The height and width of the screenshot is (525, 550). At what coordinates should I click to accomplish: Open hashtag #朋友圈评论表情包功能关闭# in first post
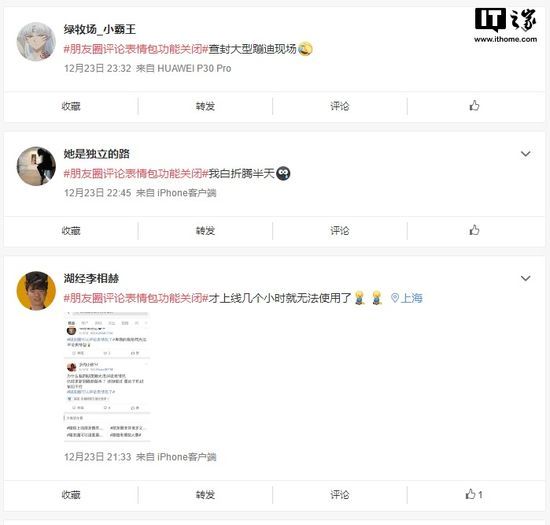tap(136, 49)
